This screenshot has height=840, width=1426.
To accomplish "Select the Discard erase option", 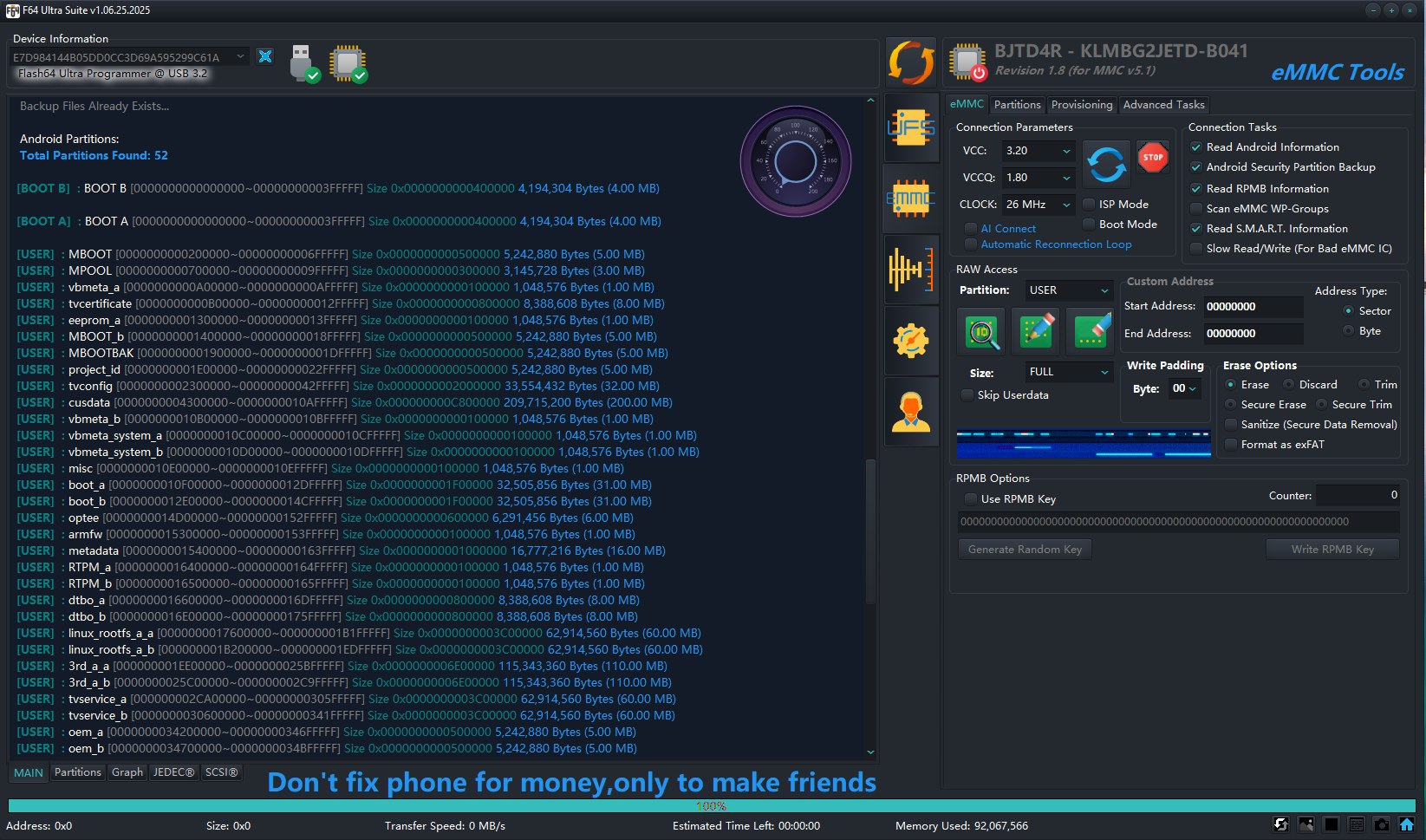I will click(1288, 385).
